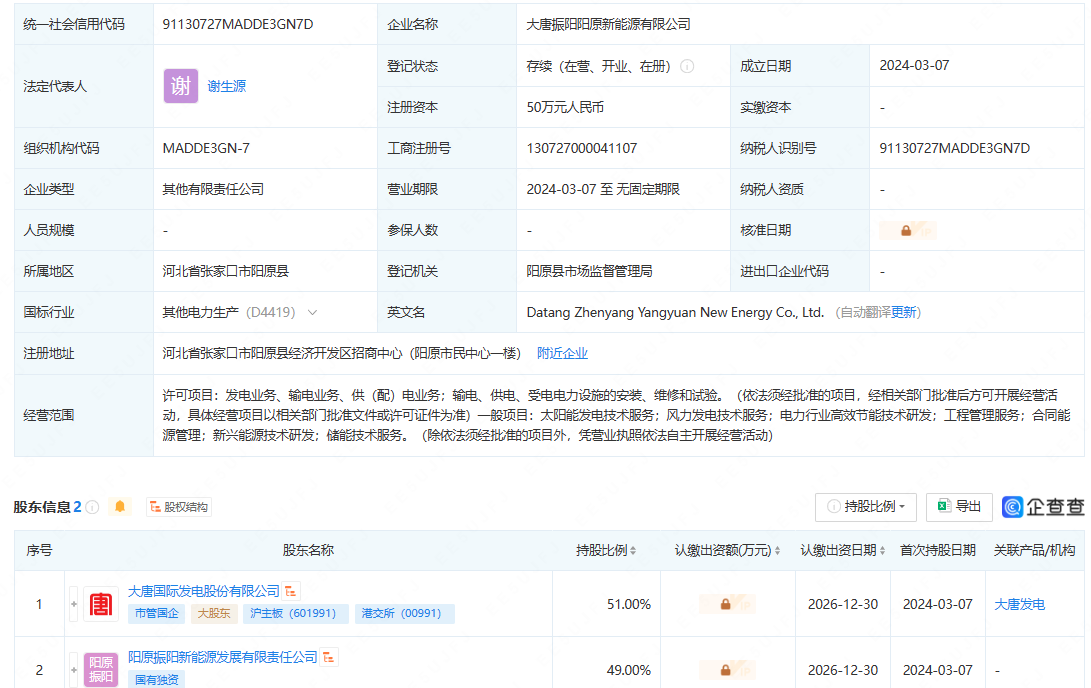Click the 导出 export button

(959, 507)
